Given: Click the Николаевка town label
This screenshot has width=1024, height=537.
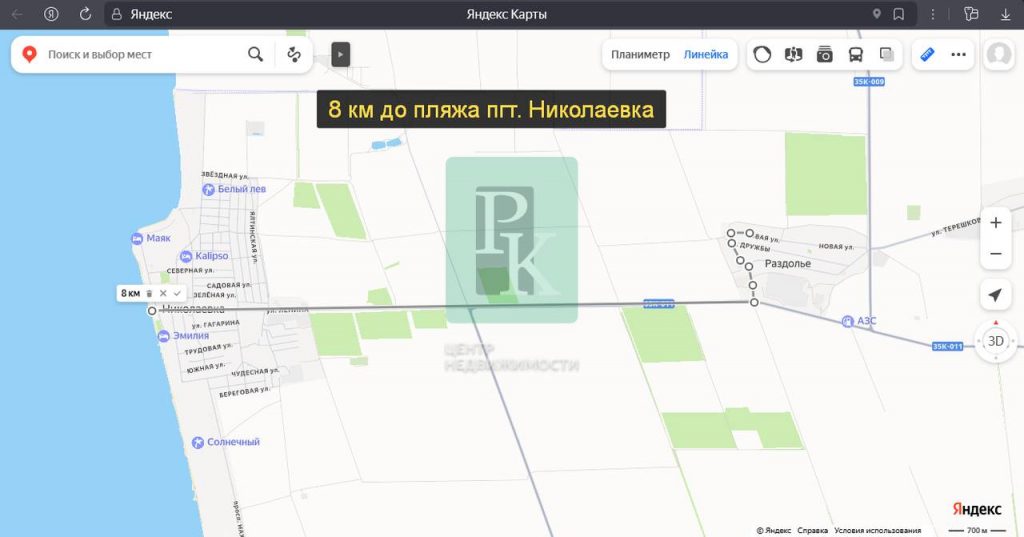Looking at the screenshot, I should click(193, 309).
